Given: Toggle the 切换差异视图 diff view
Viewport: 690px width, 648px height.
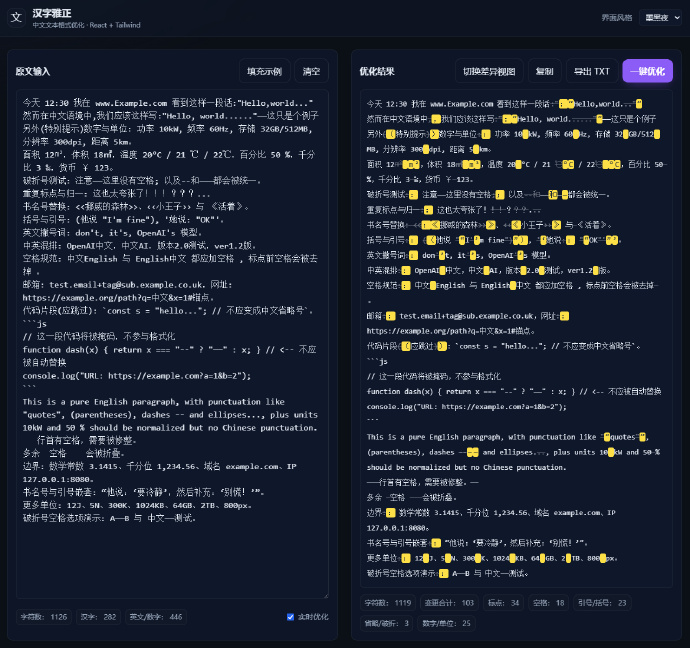Looking at the screenshot, I should tap(489, 71).
